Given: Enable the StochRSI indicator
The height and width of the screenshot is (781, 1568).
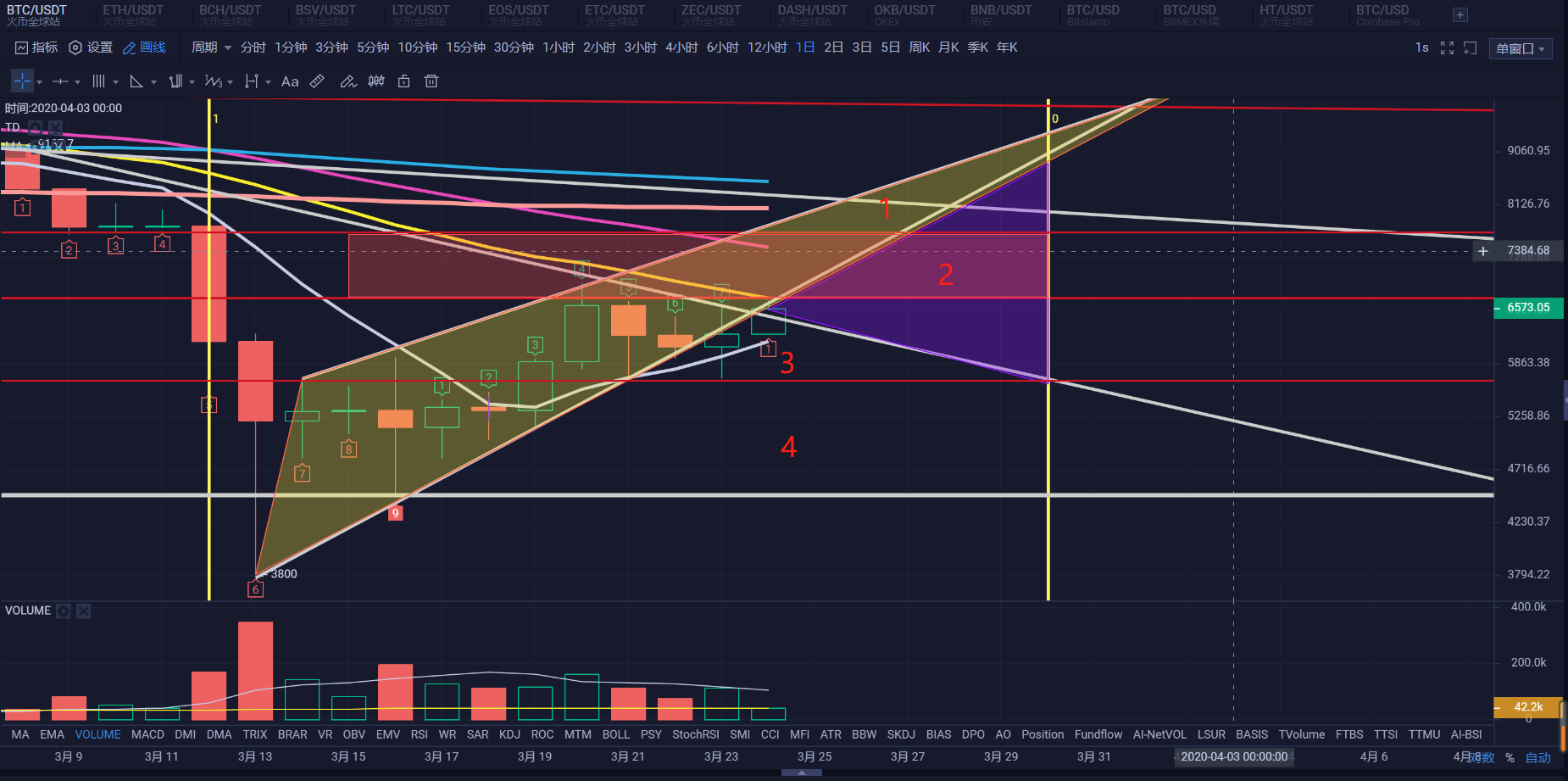Looking at the screenshot, I should tap(696, 734).
